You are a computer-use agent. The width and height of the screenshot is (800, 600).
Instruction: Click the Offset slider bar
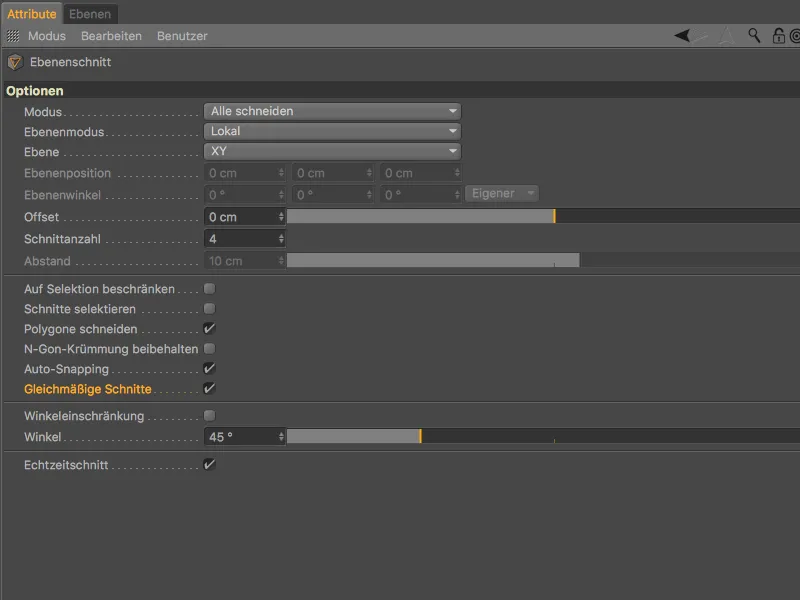point(543,216)
